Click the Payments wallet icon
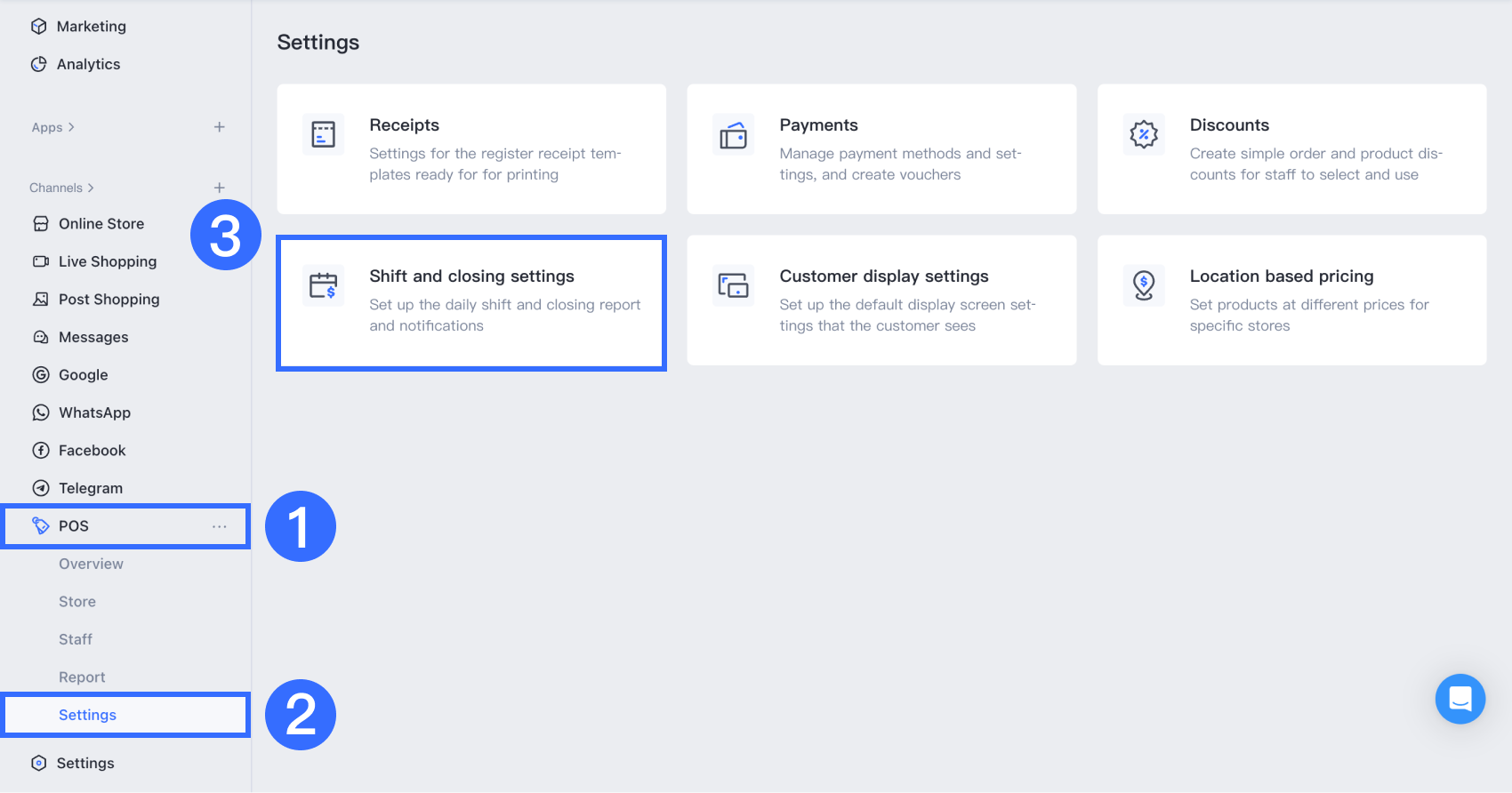Viewport: 1512px width, 793px height. tap(733, 135)
